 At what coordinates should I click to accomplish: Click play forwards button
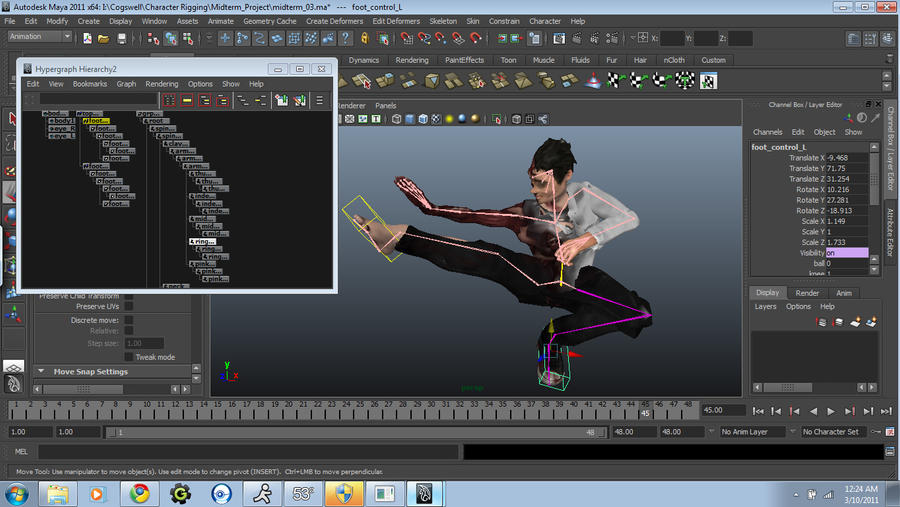coord(831,411)
